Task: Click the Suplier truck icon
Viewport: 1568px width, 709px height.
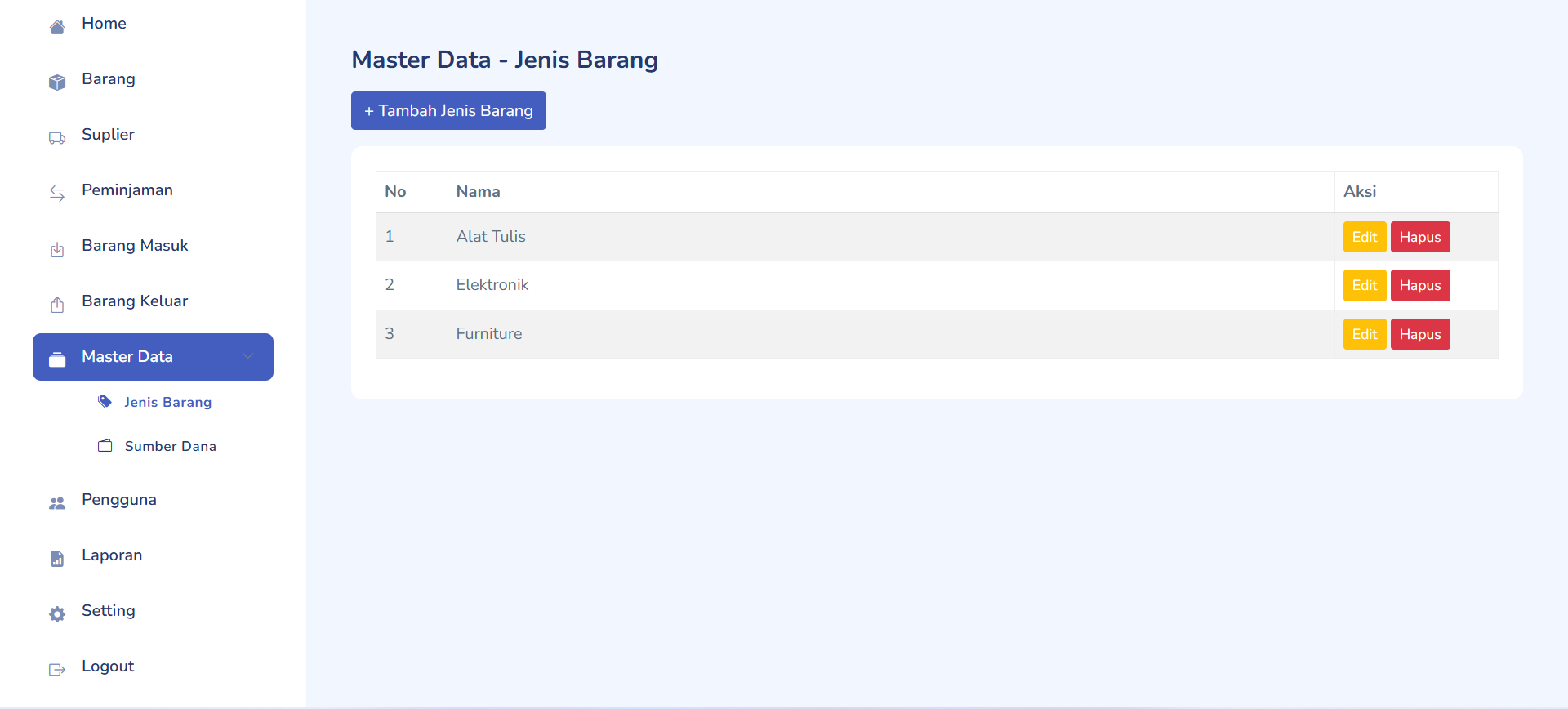Action: click(57, 138)
